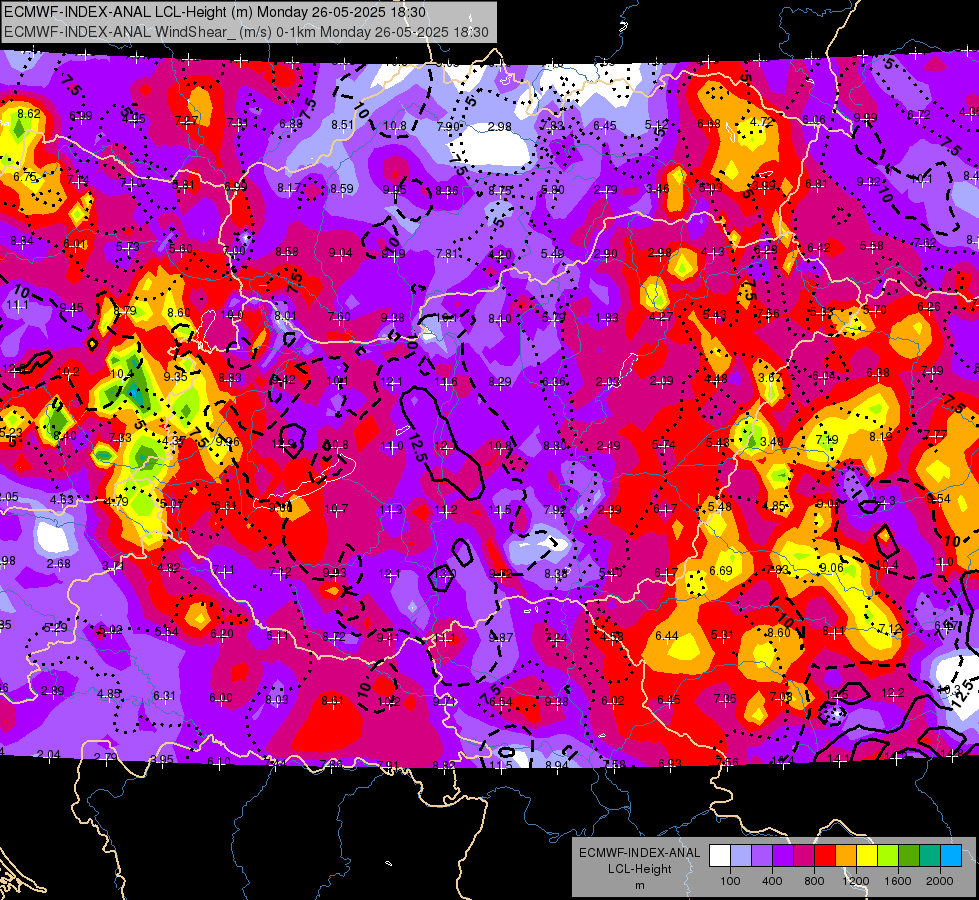The image size is (979, 900).
Task: Click the wind shear value 7.19
Action: click(827, 440)
